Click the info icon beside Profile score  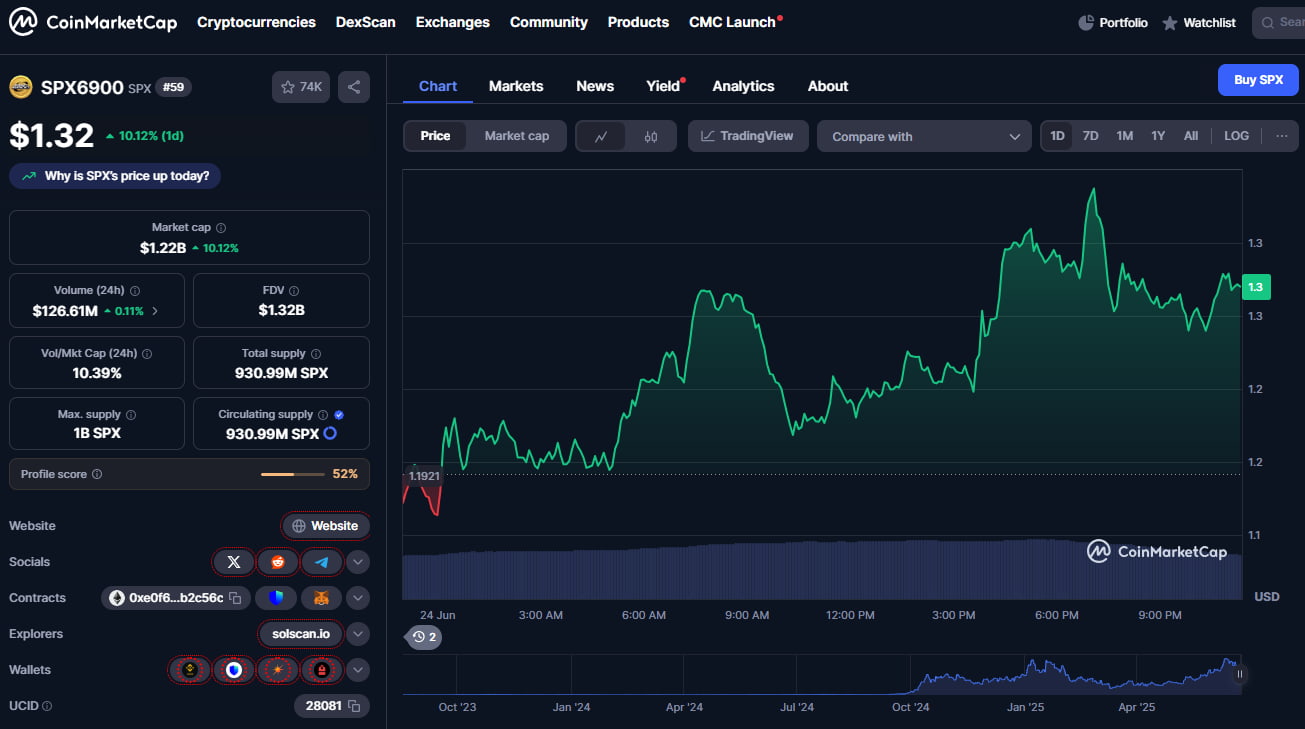[97, 475]
